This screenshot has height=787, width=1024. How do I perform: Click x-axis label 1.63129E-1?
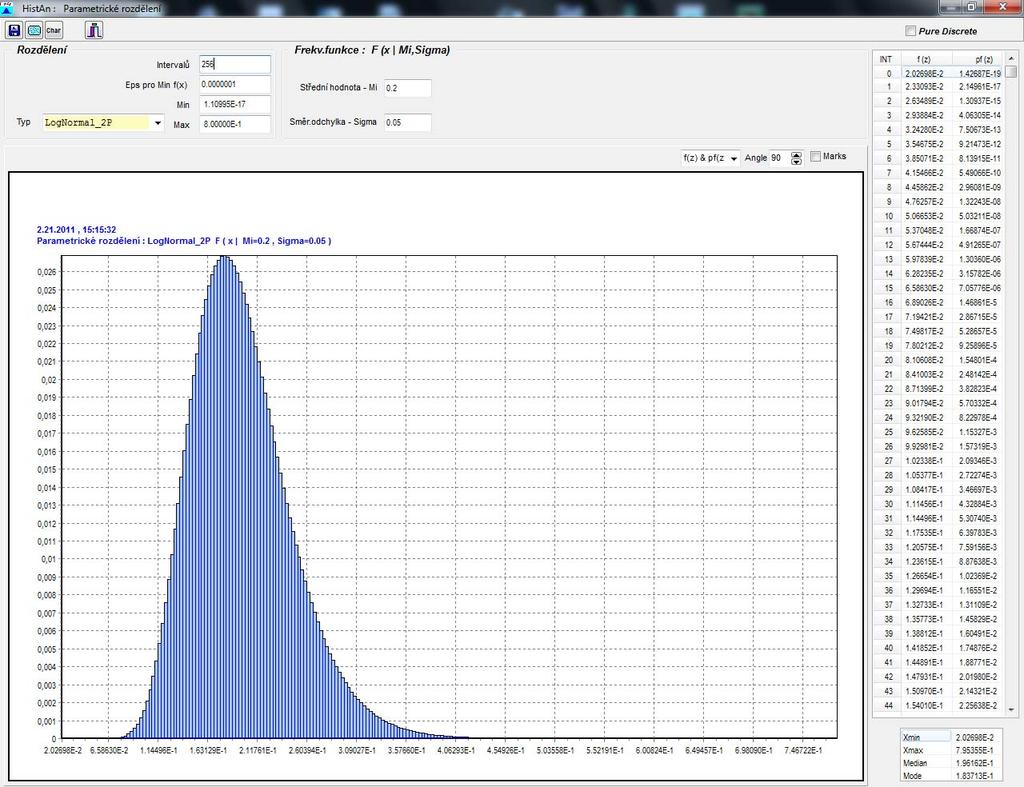pos(208,751)
